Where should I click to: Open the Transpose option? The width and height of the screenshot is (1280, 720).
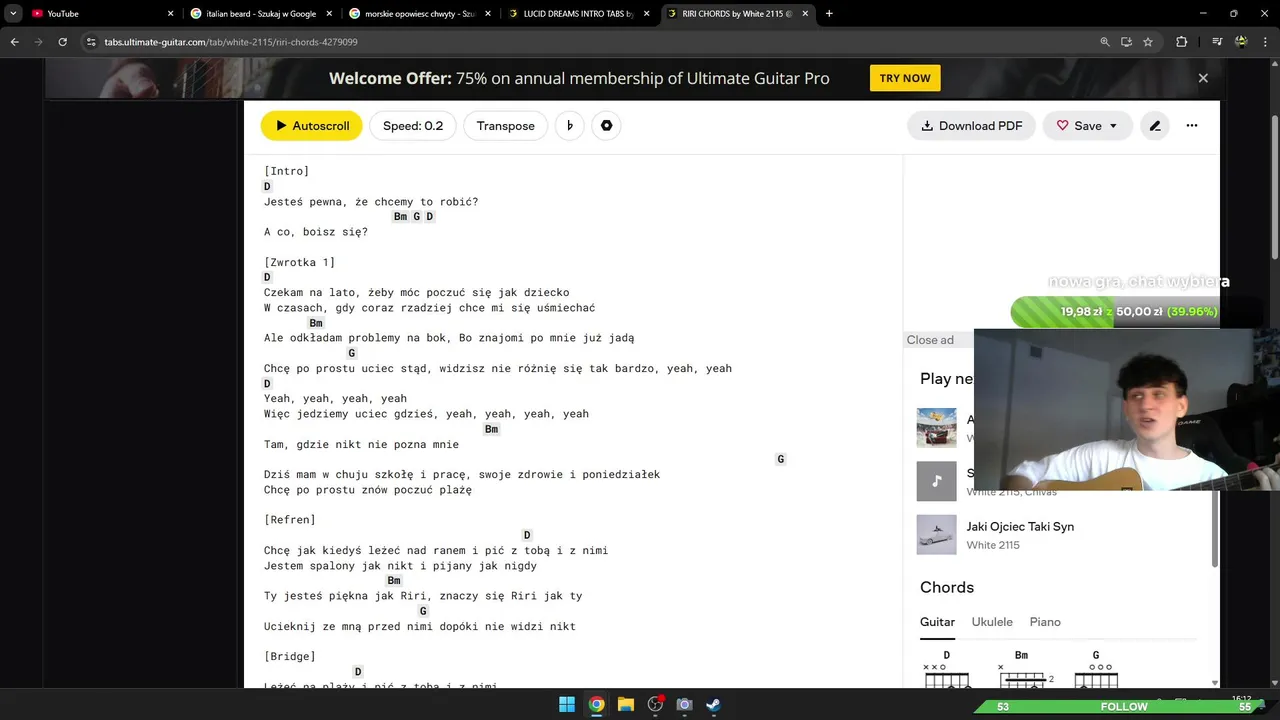505,126
